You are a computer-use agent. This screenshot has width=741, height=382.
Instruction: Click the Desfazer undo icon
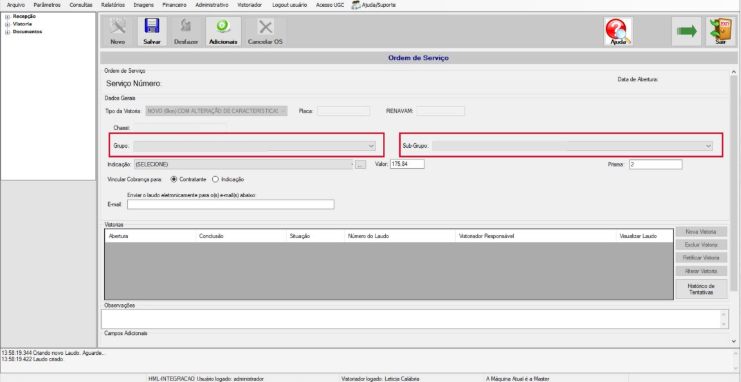[186, 32]
